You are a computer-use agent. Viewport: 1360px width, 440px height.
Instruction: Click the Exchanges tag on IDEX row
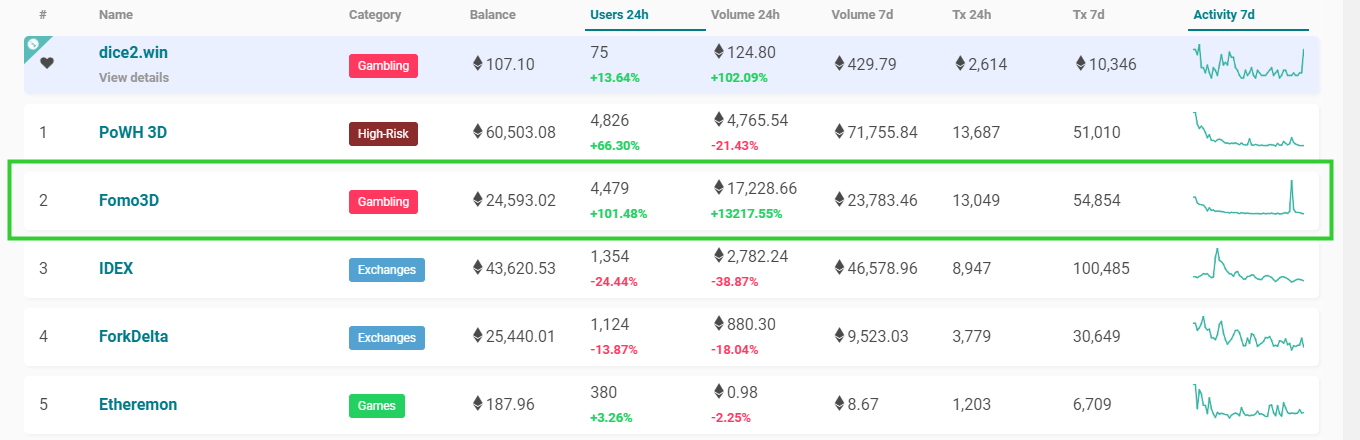click(x=387, y=269)
